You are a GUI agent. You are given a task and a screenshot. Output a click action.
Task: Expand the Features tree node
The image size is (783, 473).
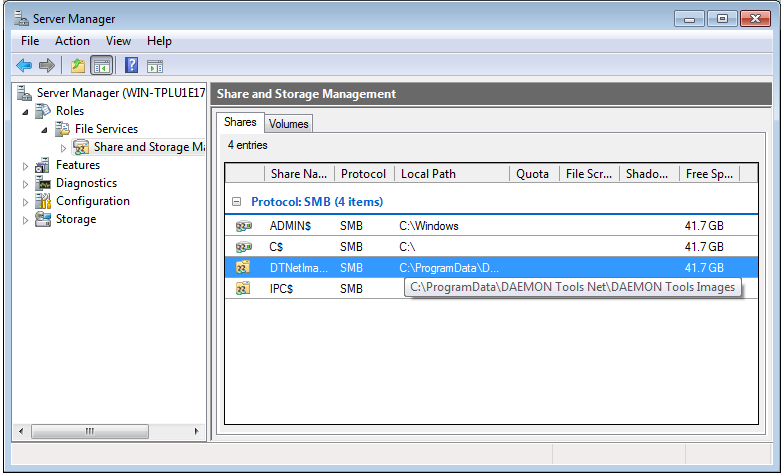pos(25,166)
